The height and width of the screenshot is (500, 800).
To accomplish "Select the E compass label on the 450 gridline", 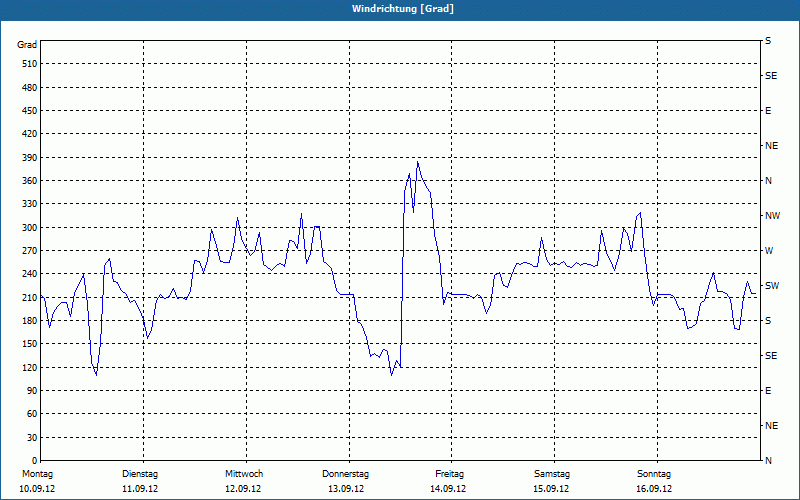I will click(768, 111).
